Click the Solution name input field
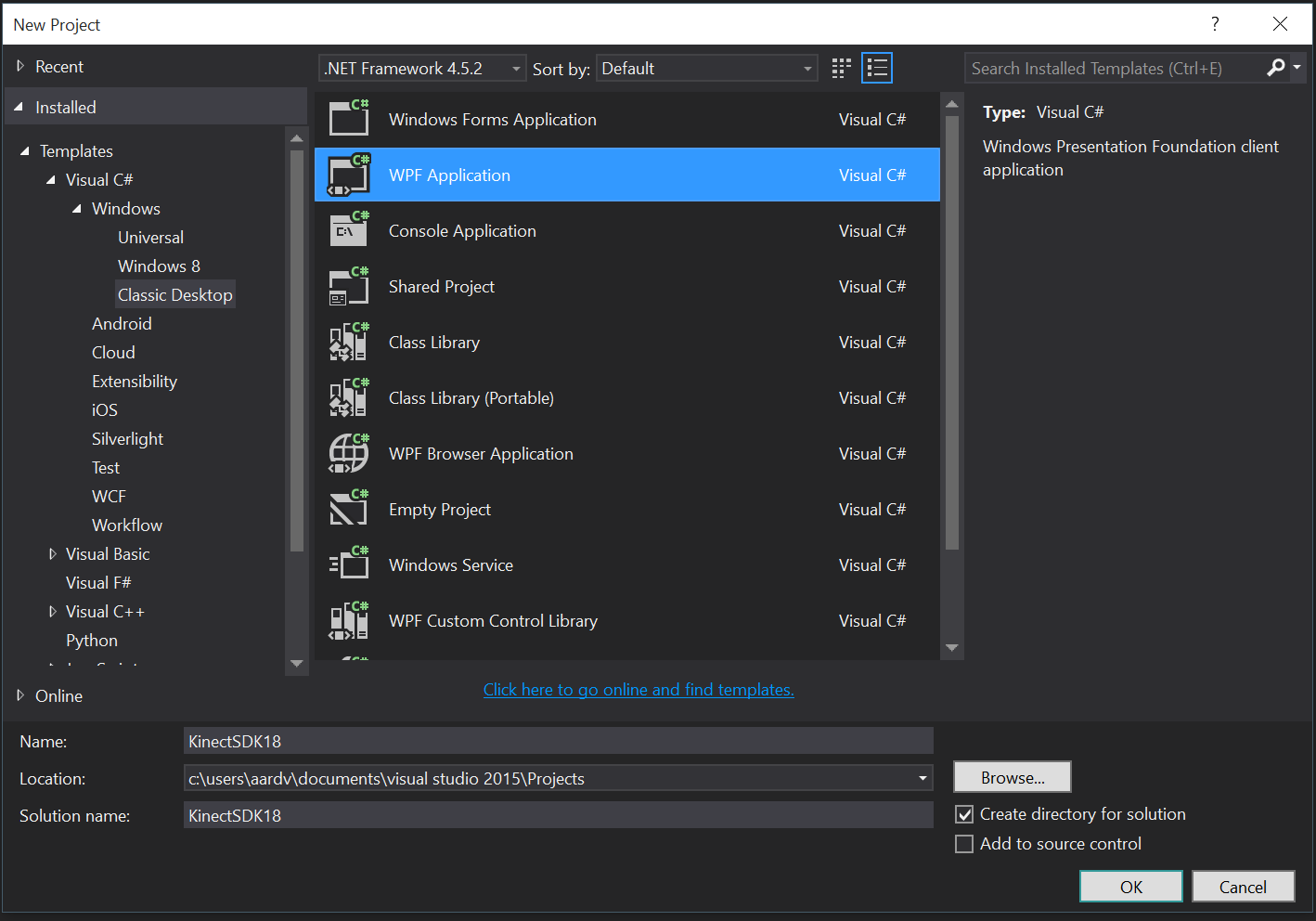The width and height of the screenshot is (1316, 921). coord(557,814)
